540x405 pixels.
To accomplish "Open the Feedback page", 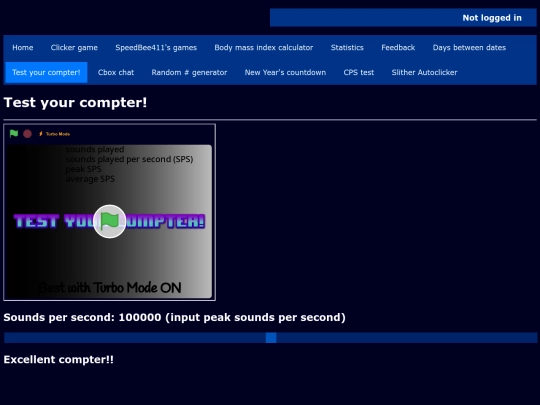I will point(398,48).
